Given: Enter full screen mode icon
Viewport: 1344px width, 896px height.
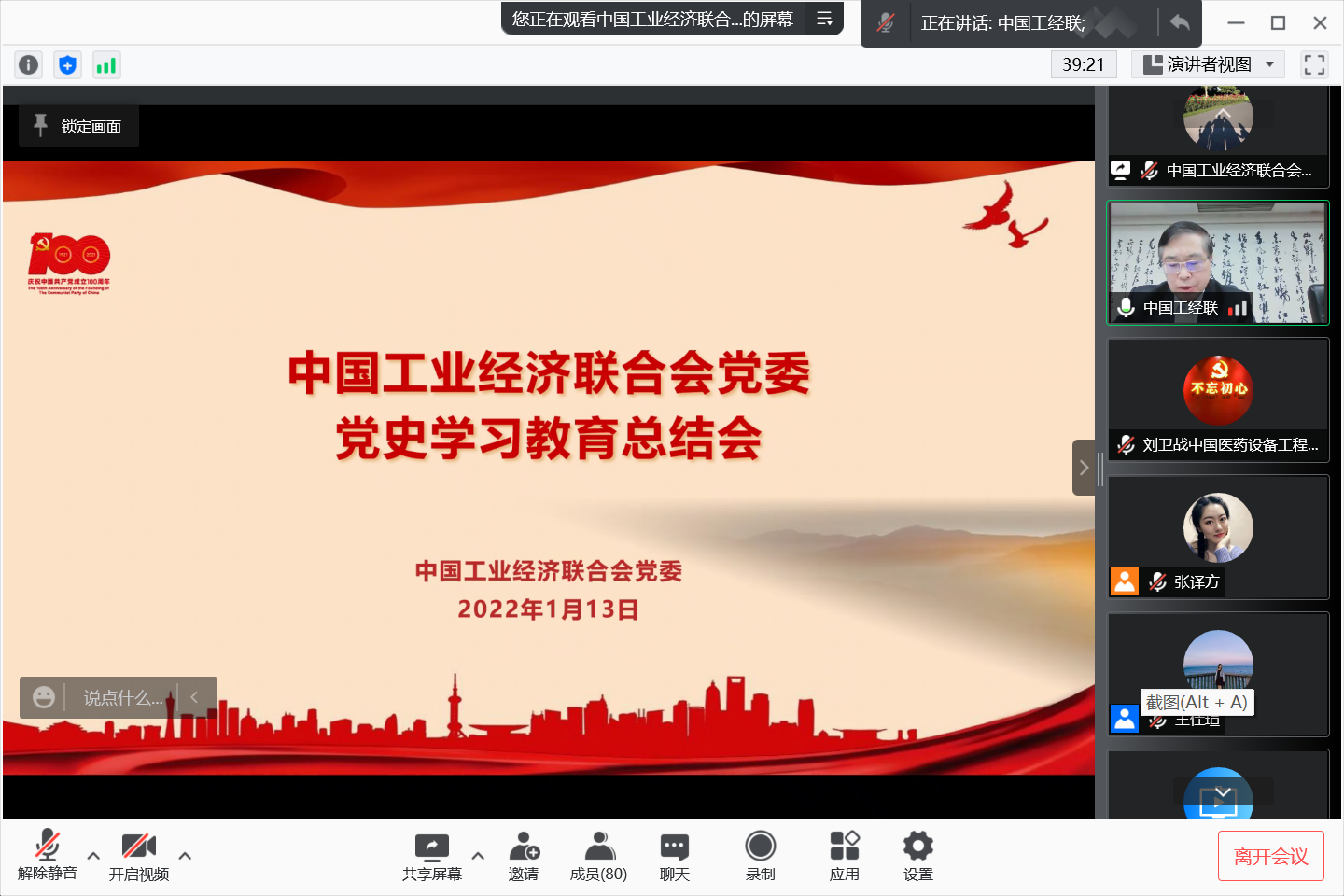Looking at the screenshot, I should coord(1314,64).
